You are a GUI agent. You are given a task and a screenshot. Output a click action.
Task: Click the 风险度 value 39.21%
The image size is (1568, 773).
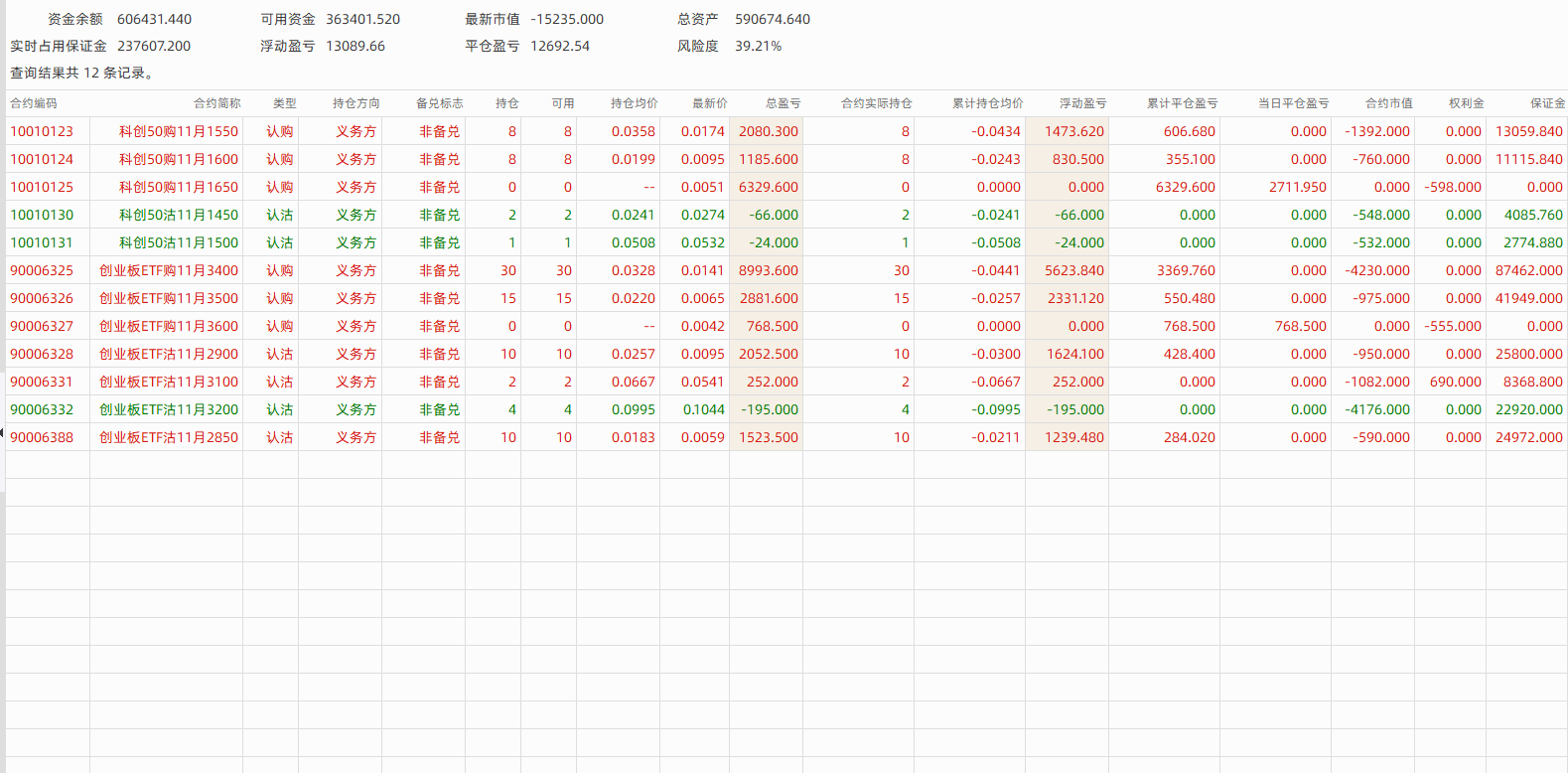758,46
